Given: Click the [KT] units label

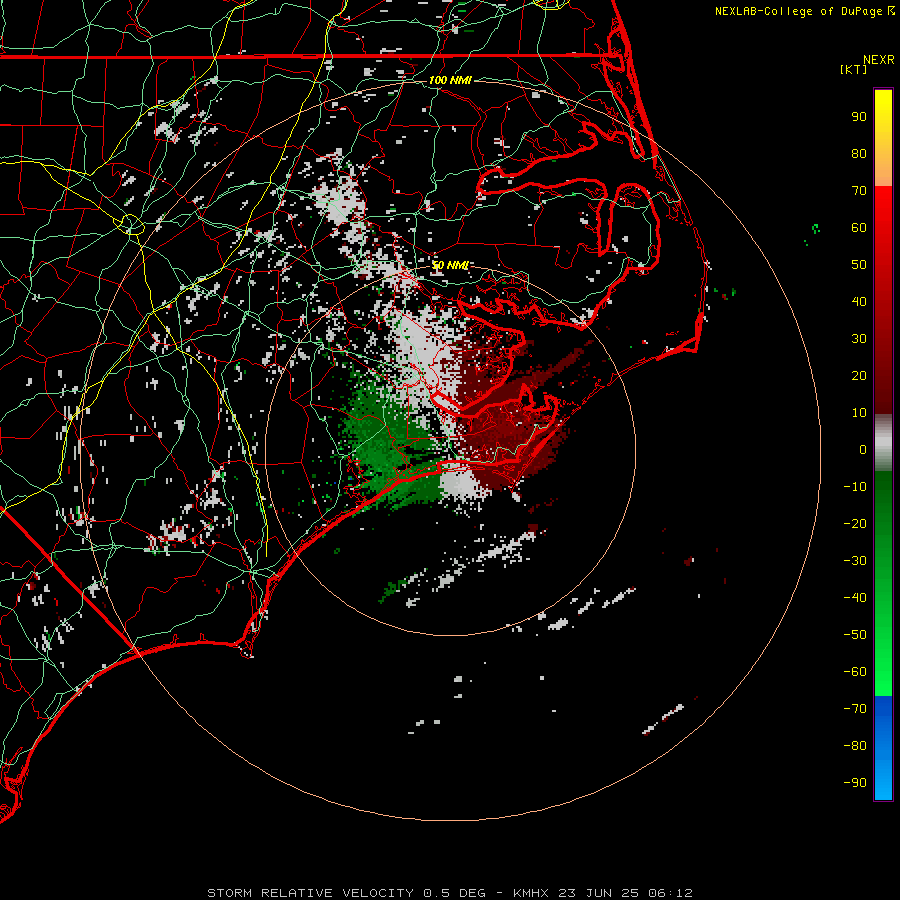Looking at the screenshot, I should tap(854, 69).
